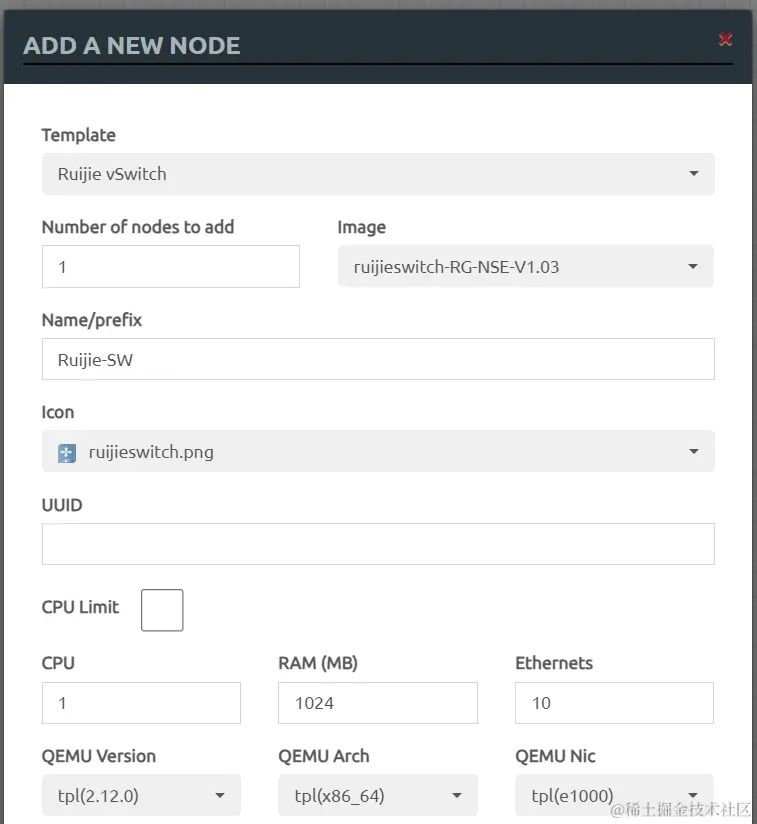
Task: Click the Template dropdown arrow
Action: [694, 174]
